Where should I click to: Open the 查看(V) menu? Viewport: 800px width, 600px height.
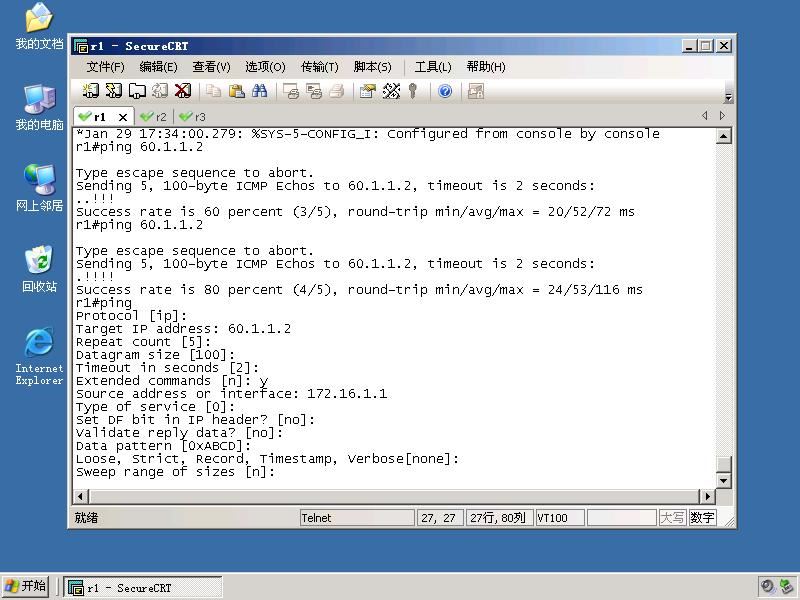point(211,67)
